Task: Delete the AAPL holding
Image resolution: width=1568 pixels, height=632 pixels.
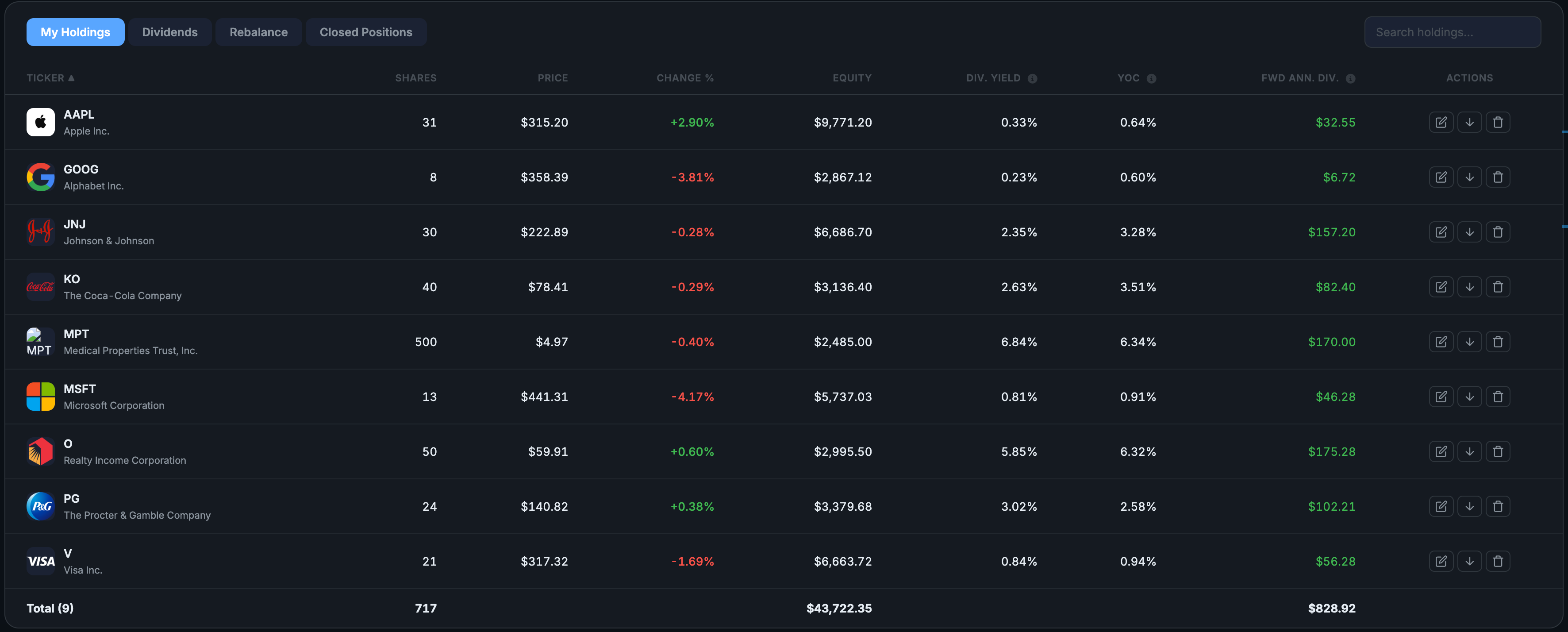Action: click(x=1498, y=123)
